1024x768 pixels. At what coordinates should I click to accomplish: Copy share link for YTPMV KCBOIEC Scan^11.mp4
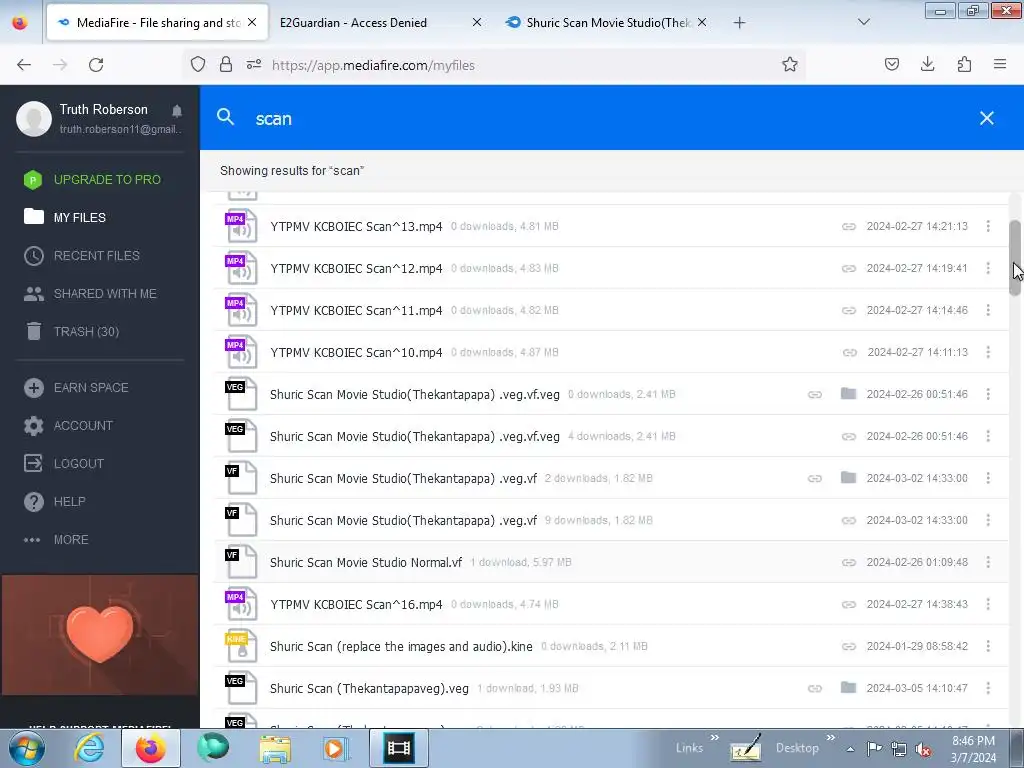pyautogui.click(x=849, y=310)
